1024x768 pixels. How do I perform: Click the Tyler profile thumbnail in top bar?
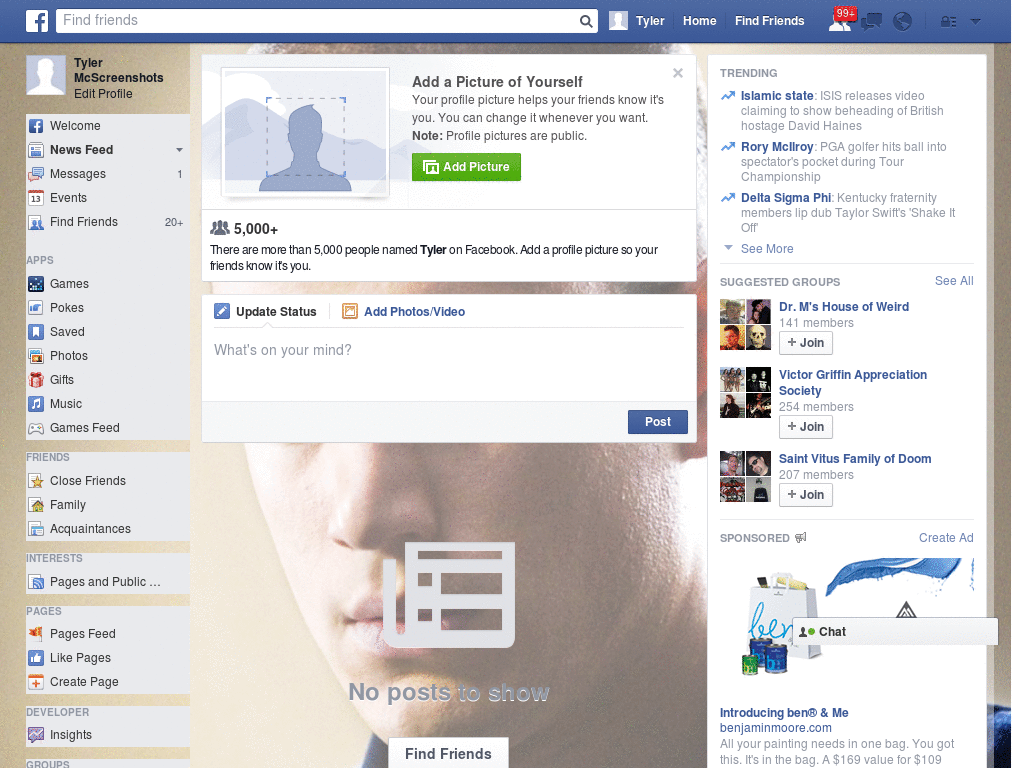pyautogui.click(x=618, y=21)
